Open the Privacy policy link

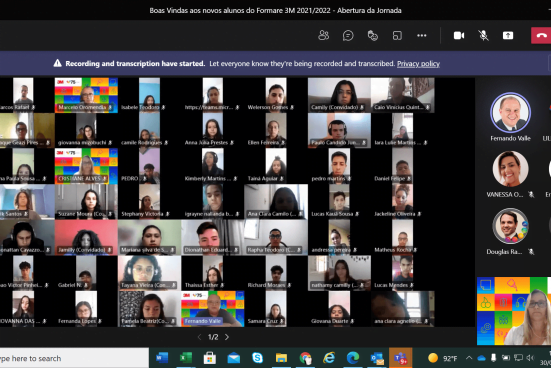418,64
